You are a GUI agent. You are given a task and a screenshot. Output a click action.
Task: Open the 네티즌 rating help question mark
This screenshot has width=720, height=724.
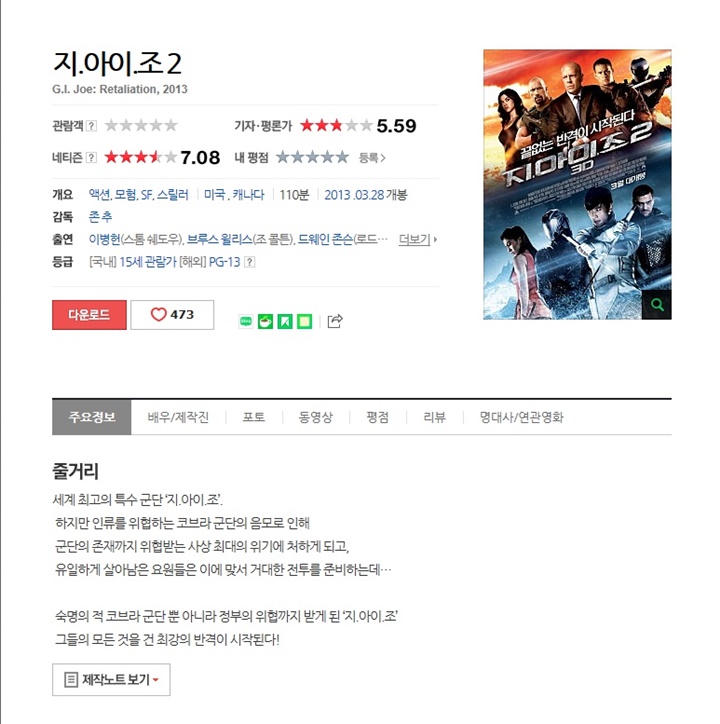point(91,157)
